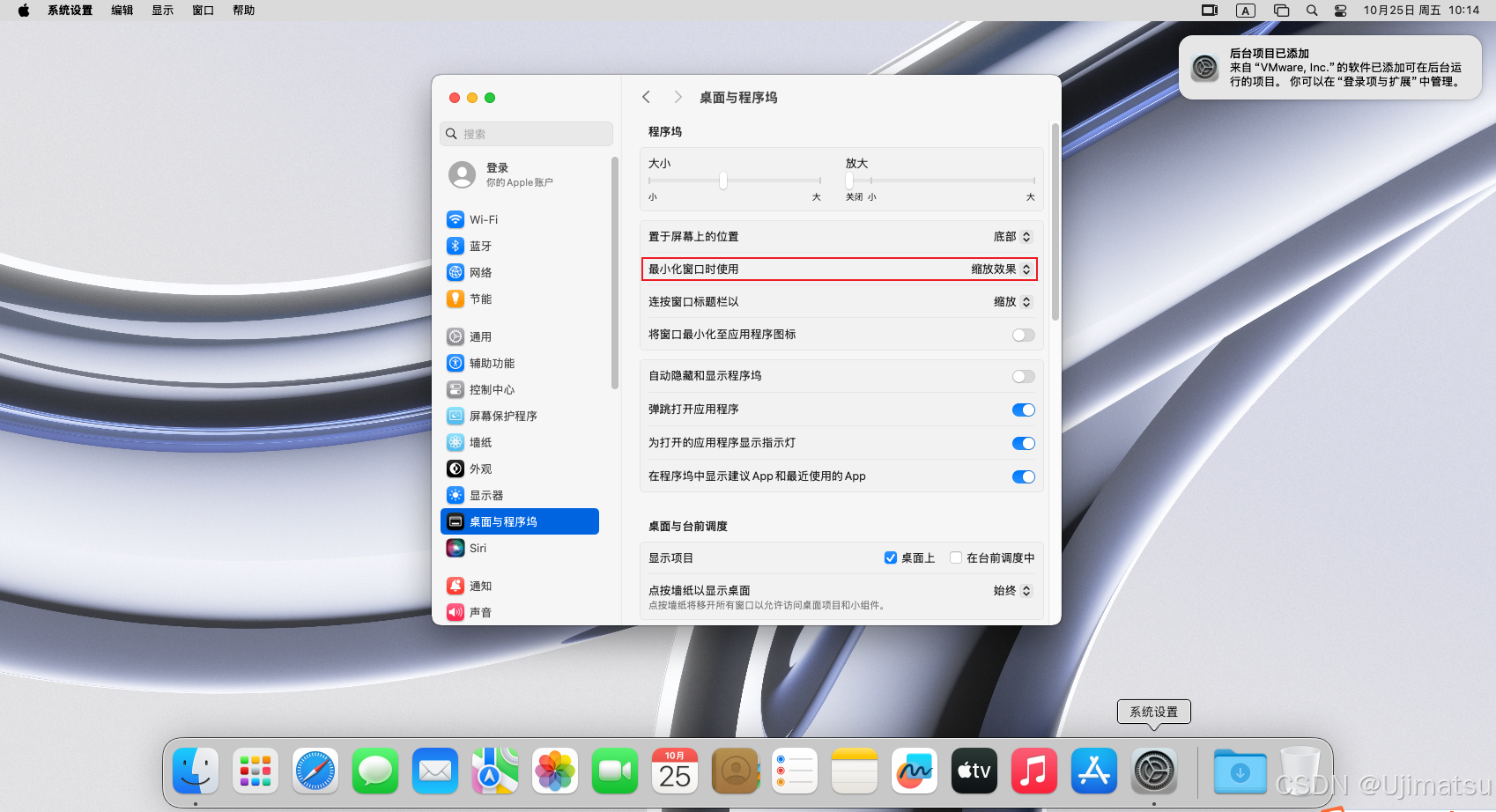This screenshot has height=812, width=1496.
Task: Open Messages app in the Dock
Action: pos(375,771)
